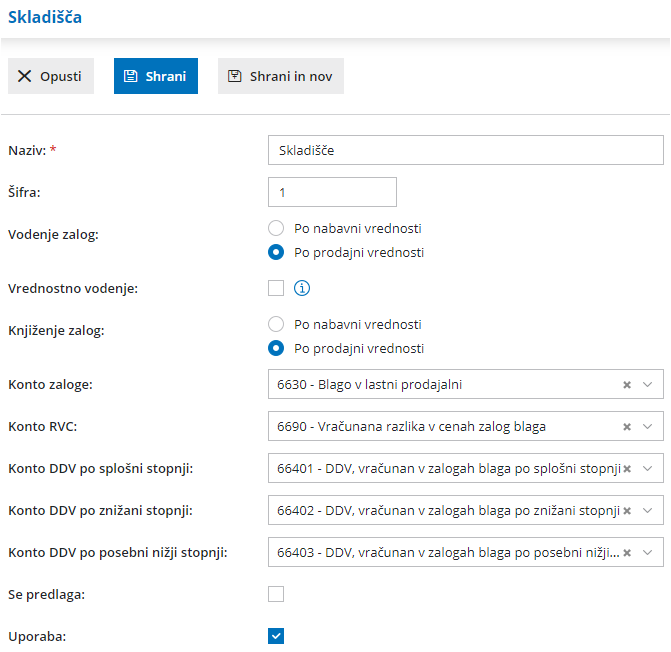Select Po nabavni vrednosti for Vodenje zalog

277,228
